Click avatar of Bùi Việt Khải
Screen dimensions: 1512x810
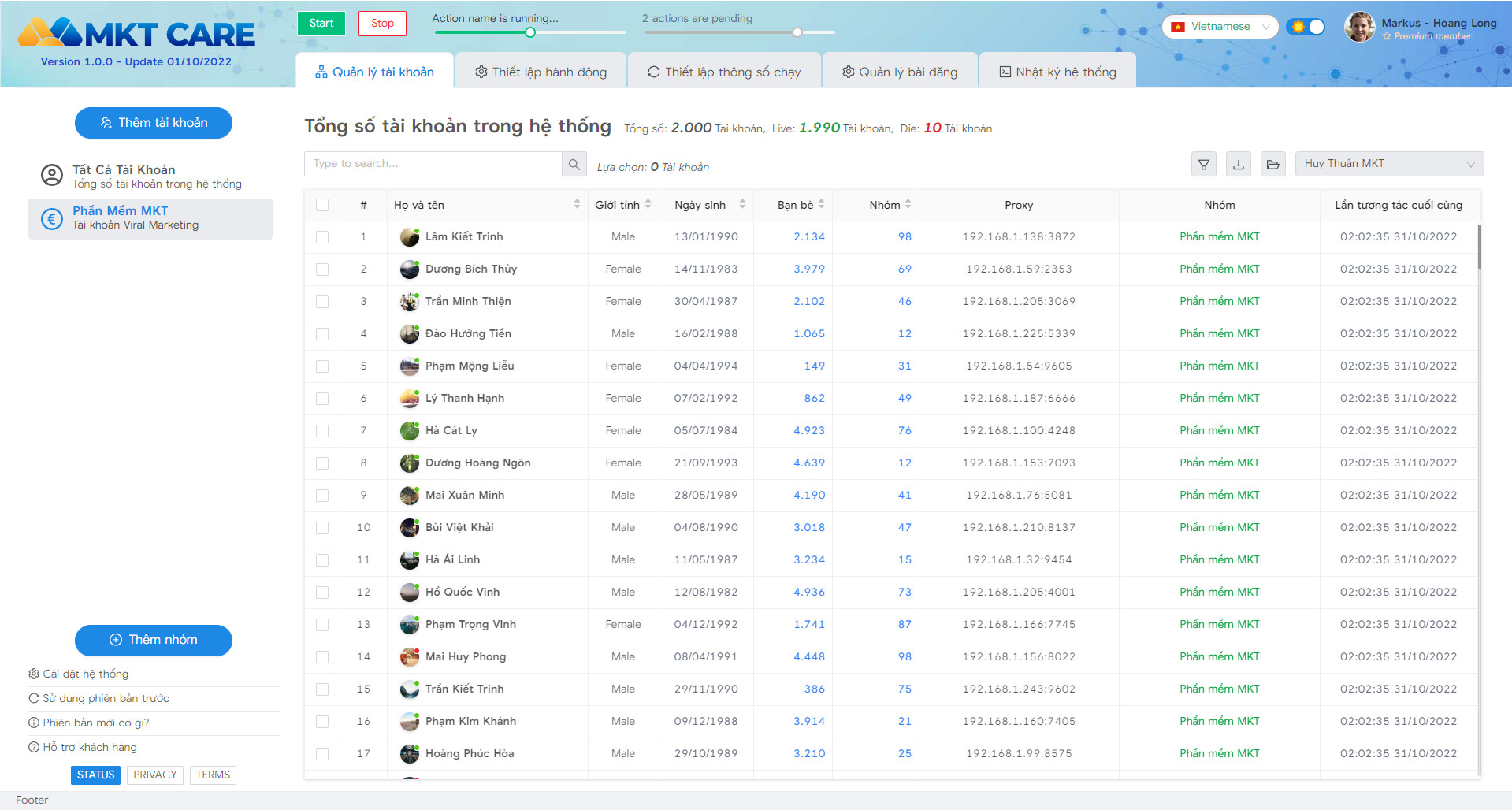(x=410, y=527)
